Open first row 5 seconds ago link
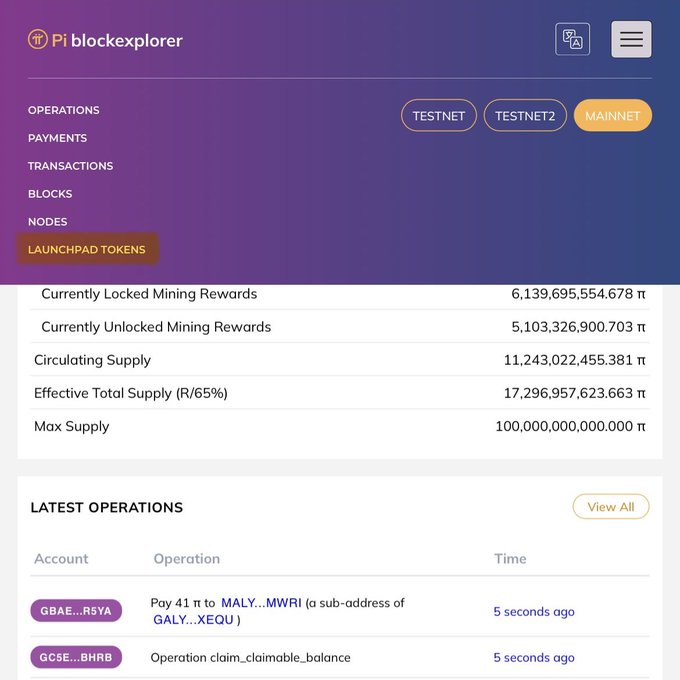This screenshot has width=680, height=680. pos(534,611)
